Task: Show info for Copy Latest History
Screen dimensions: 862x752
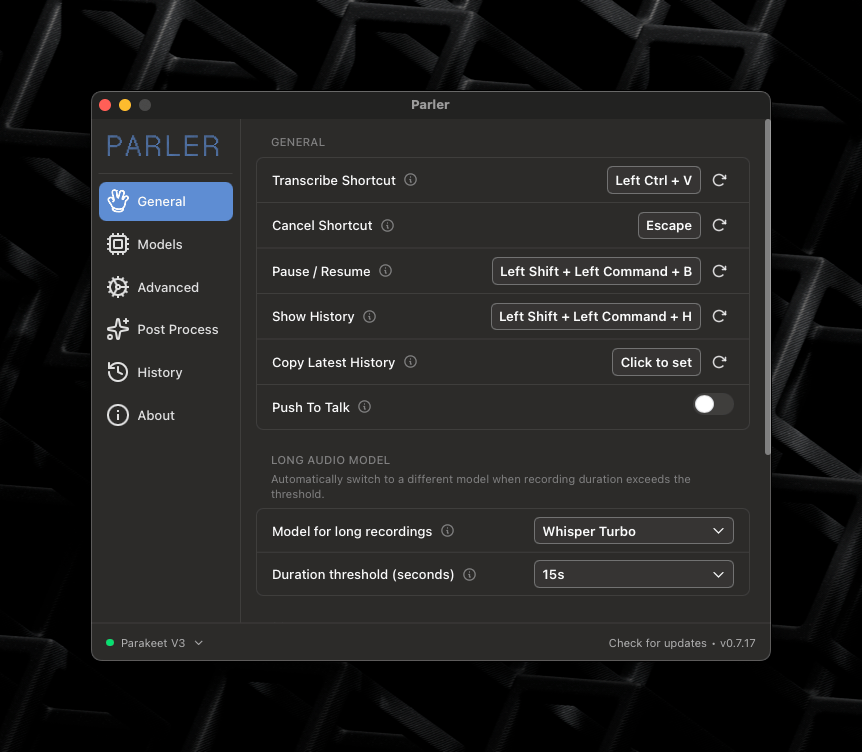Action: [410, 362]
